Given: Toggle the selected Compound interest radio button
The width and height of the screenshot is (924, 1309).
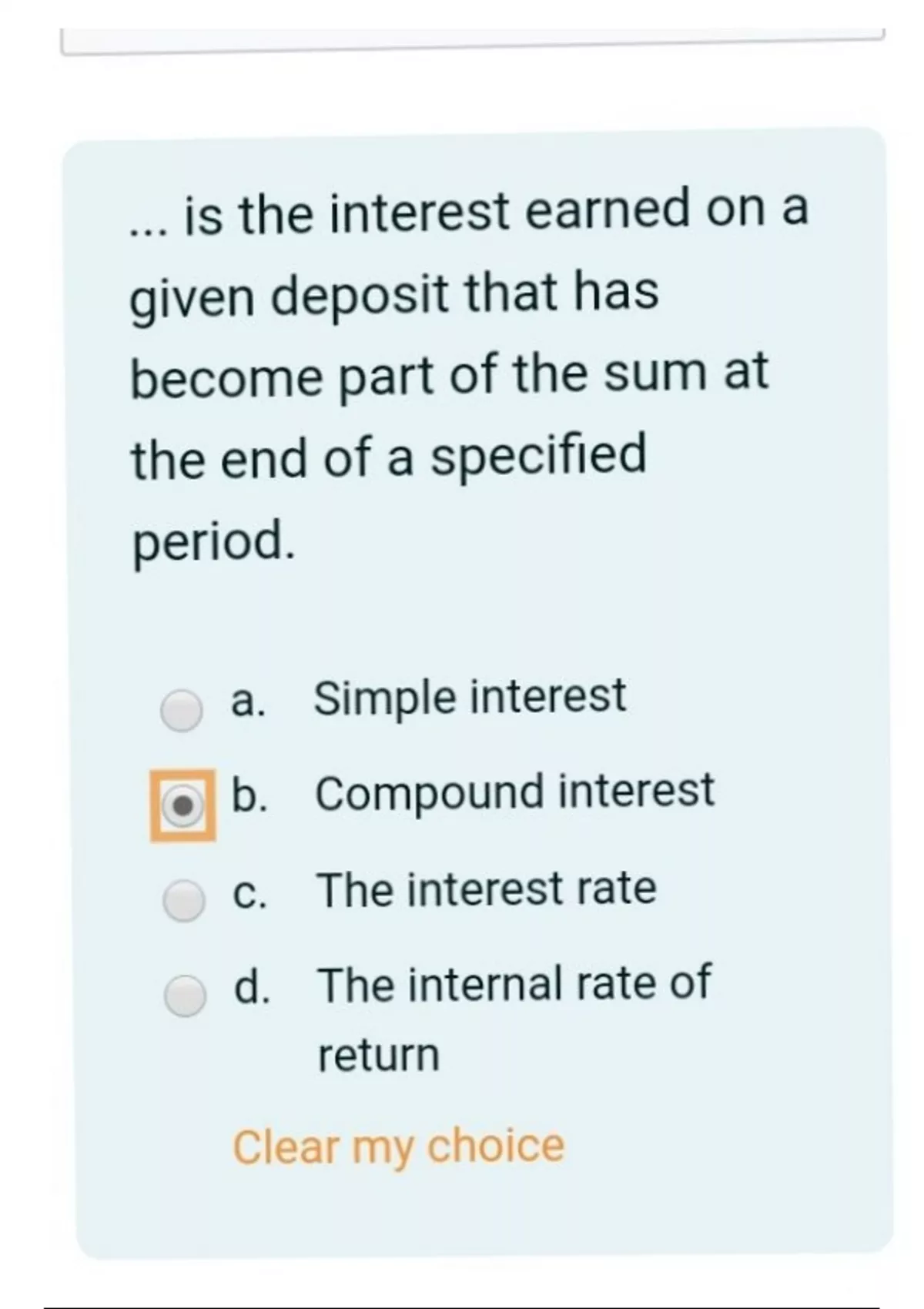Looking at the screenshot, I should pyautogui.click(x=182, y=805).
